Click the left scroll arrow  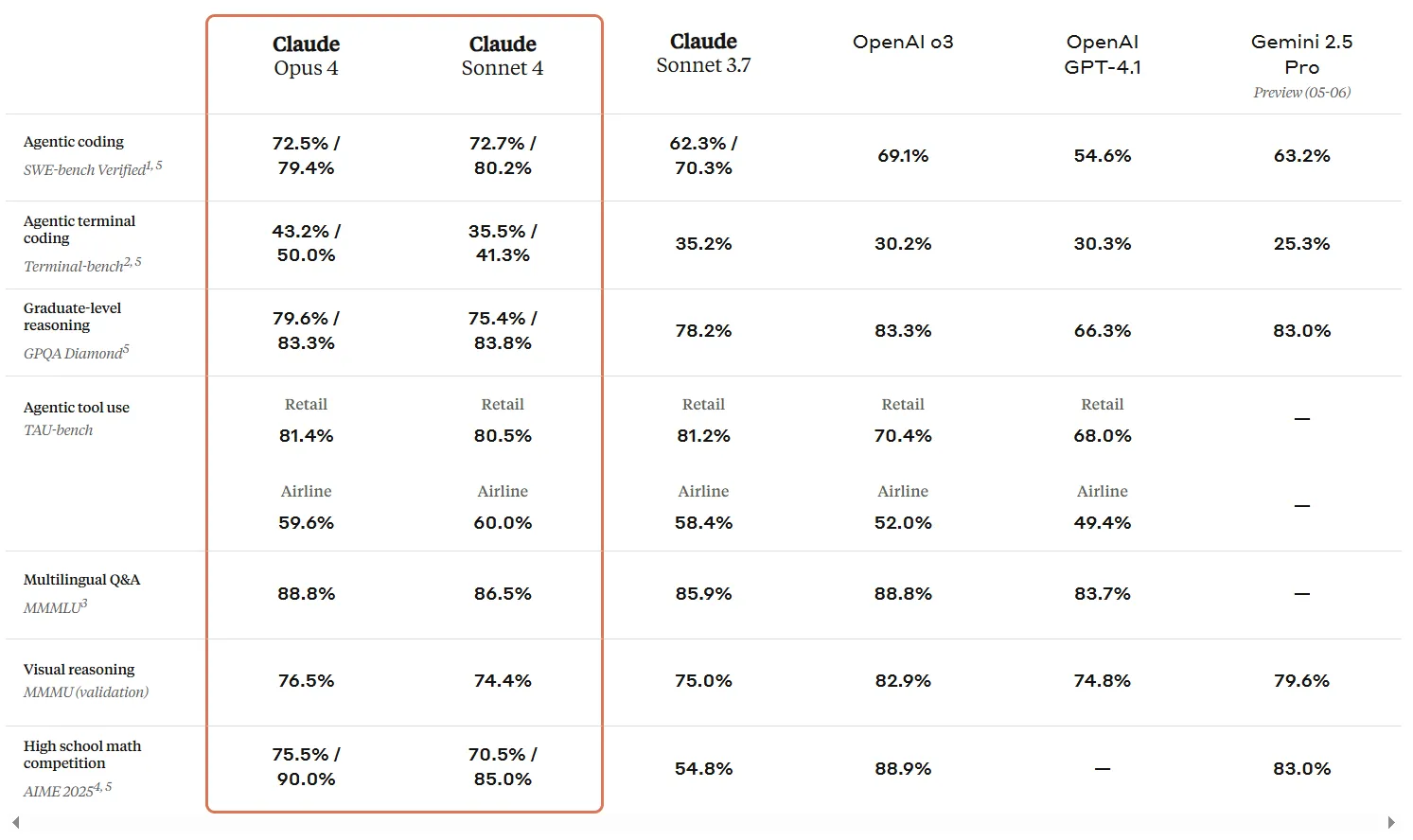15,822
